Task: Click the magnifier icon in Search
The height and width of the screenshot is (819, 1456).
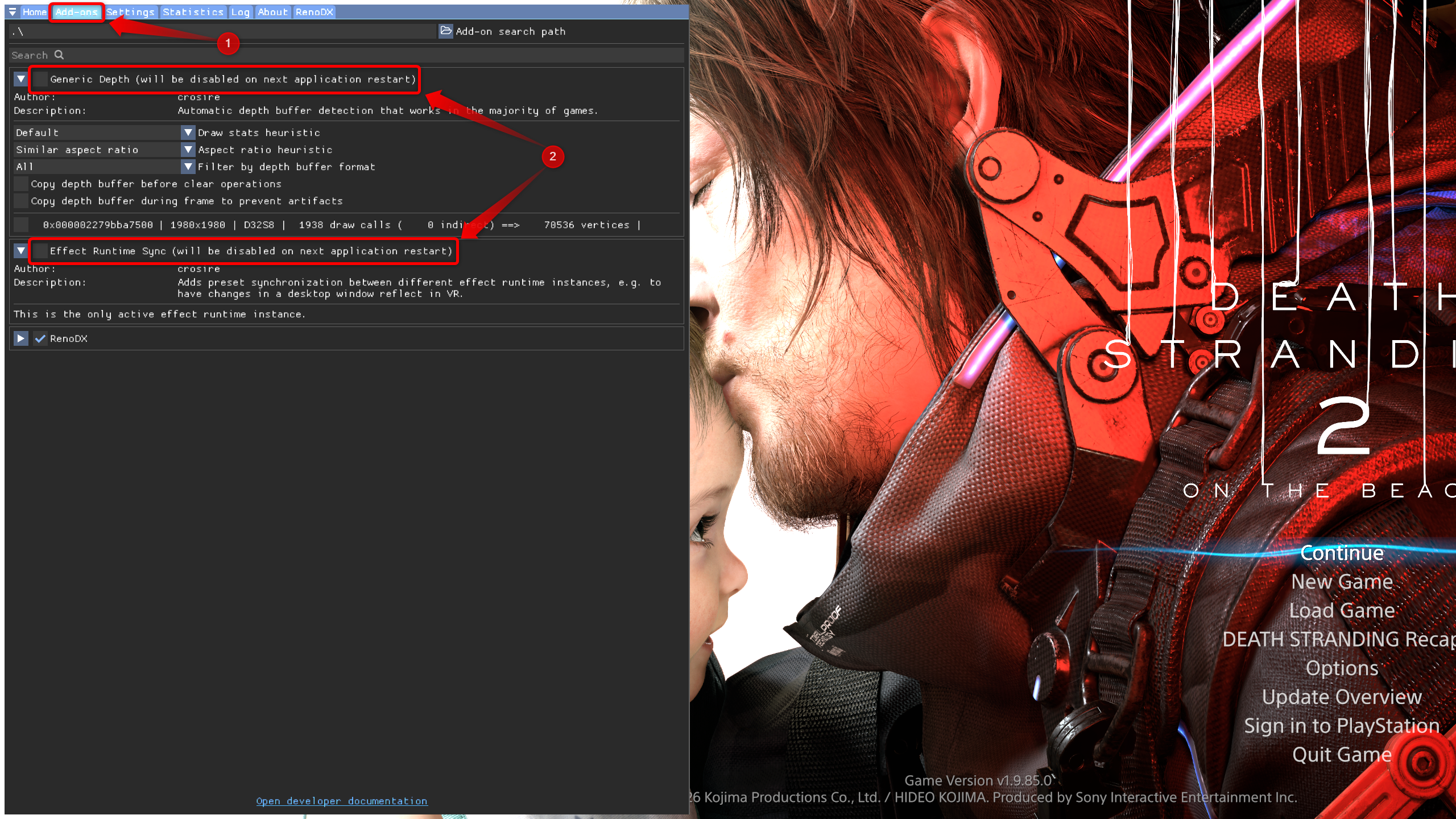Action: [59, 55]
